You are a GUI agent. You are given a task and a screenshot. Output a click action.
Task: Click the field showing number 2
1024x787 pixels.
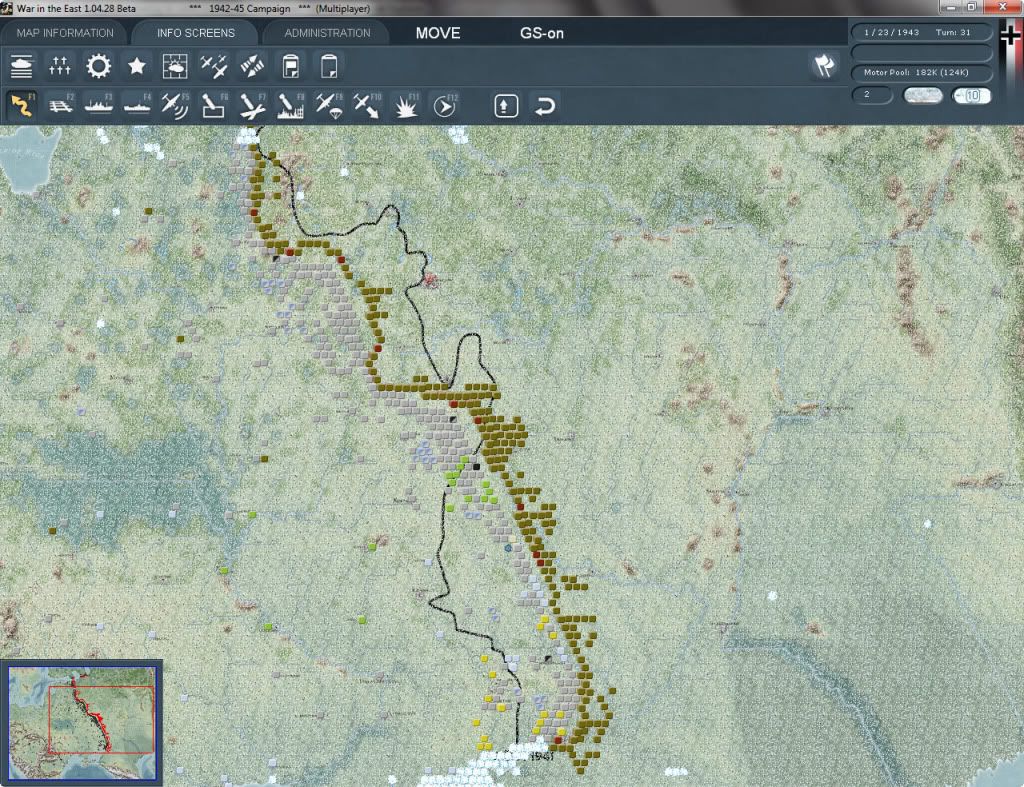pyautogui.click(x=872, y=95)
